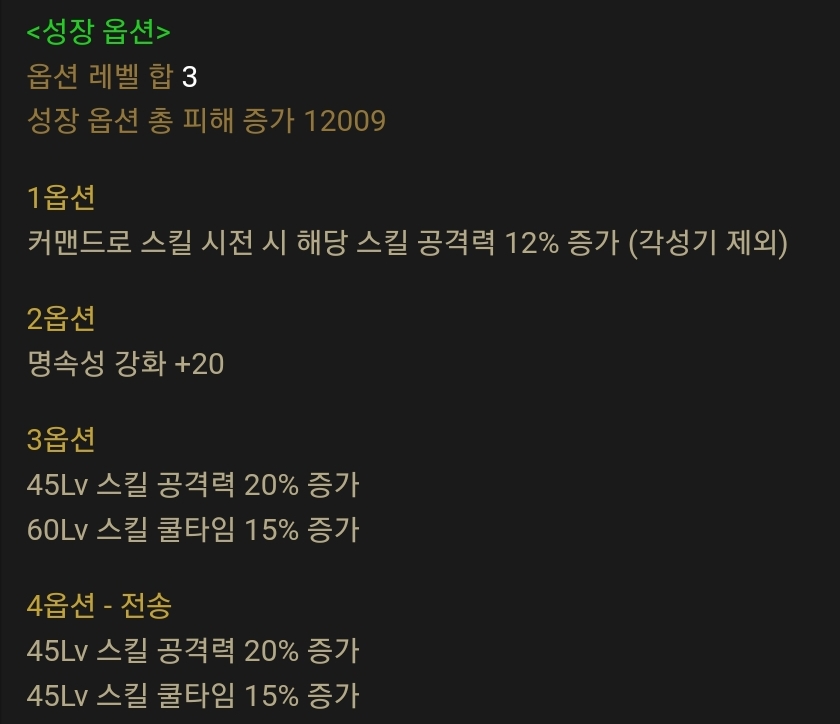The width and height of the screenshot is (840, 724).
Task: Click the 2옵션 heading
Action: (61, 318)
